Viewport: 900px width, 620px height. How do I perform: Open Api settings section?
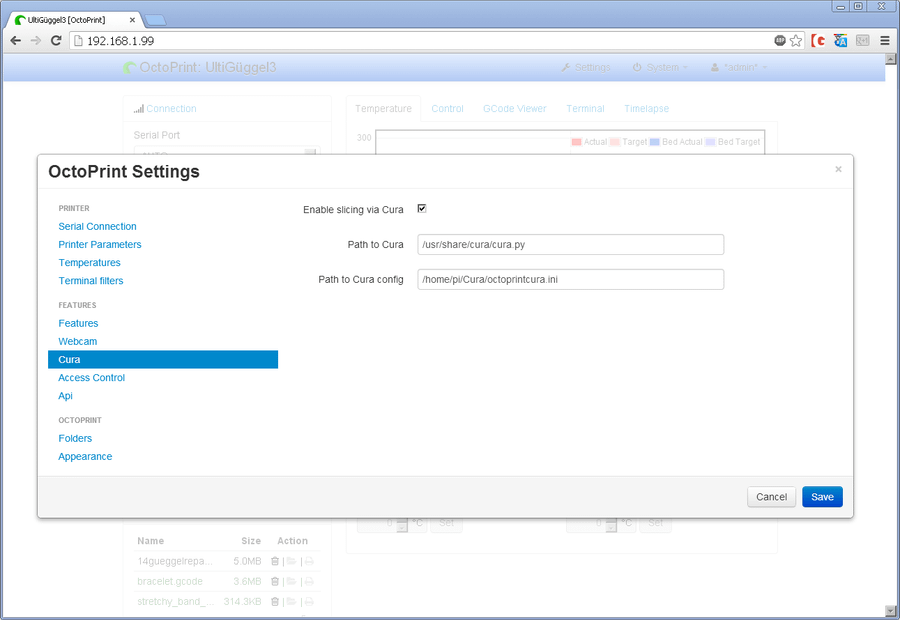[65, 396]
